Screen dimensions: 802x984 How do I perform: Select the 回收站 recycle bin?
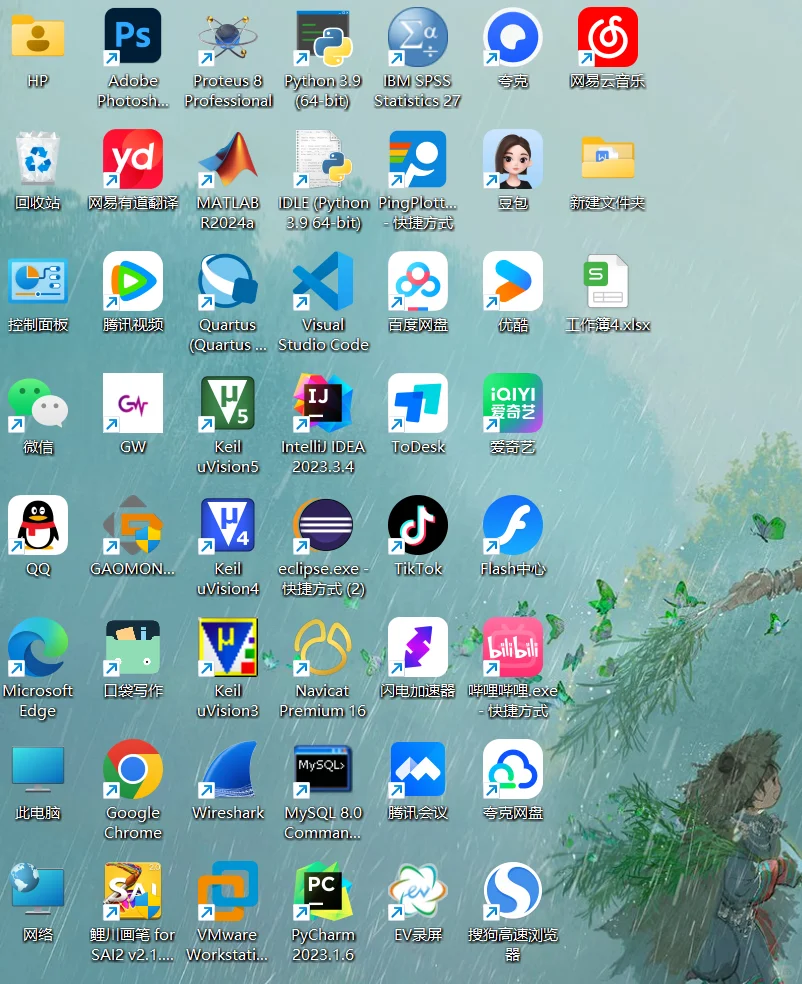coord(38,159)
